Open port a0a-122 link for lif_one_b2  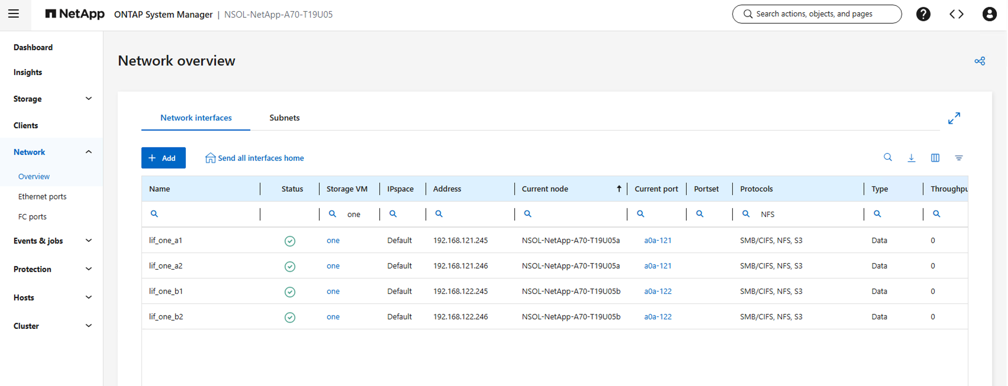point(658,317)
